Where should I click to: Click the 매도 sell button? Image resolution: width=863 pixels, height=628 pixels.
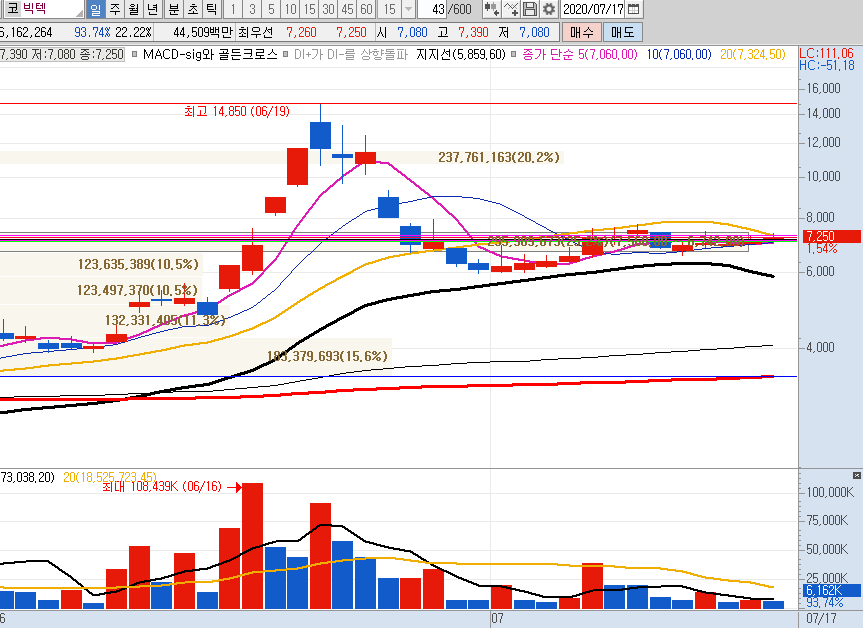tap(622, 32)
